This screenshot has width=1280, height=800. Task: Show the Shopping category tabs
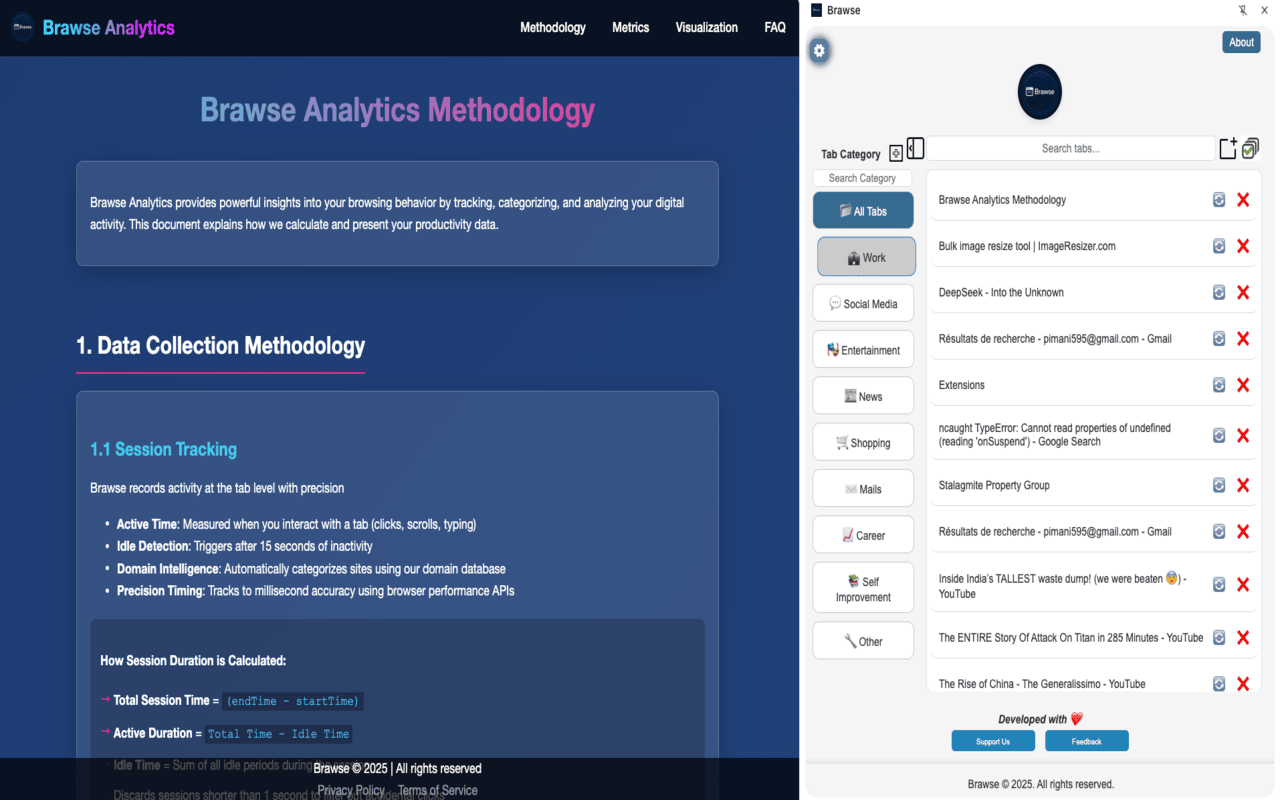(863, 442)
